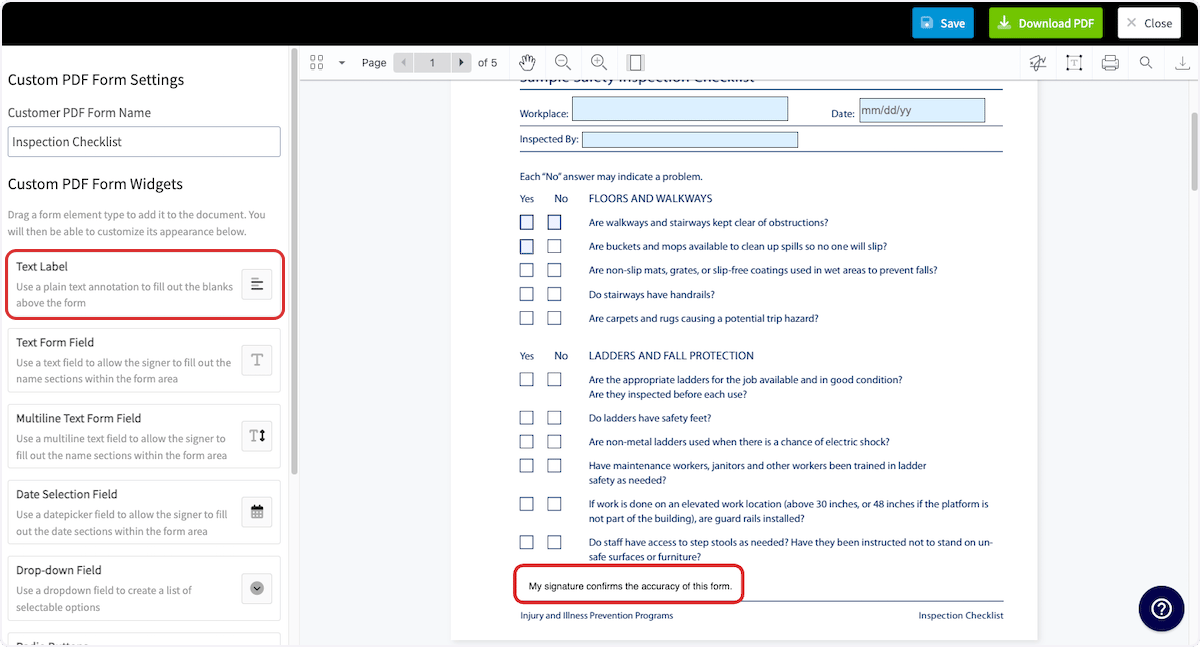Click the Date mm/dd/yy field

coord(922,110)
